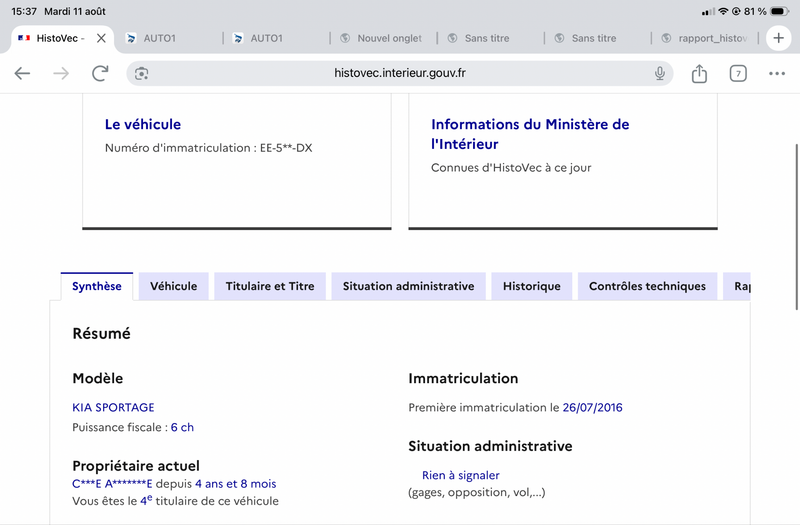
Task: Open the Situation administrative tab
Action: pos(408,286)
